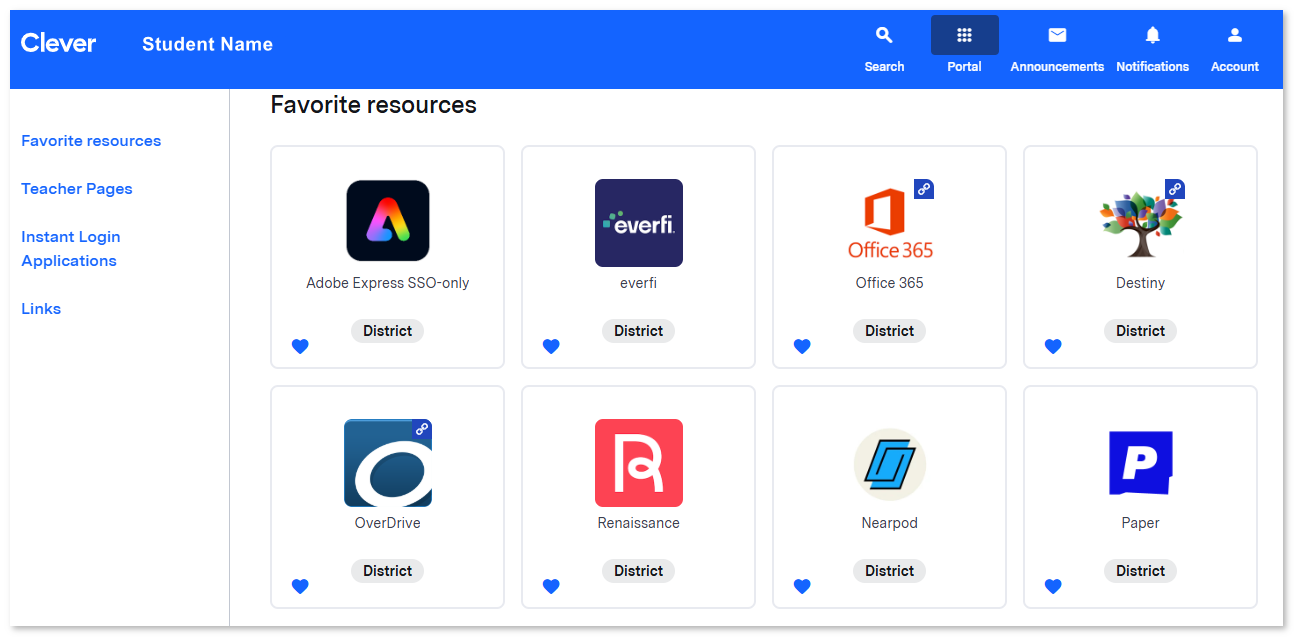Toggle the Office 365 favorite heart
Screen dimensions: 1294x637
pos(802,346)
